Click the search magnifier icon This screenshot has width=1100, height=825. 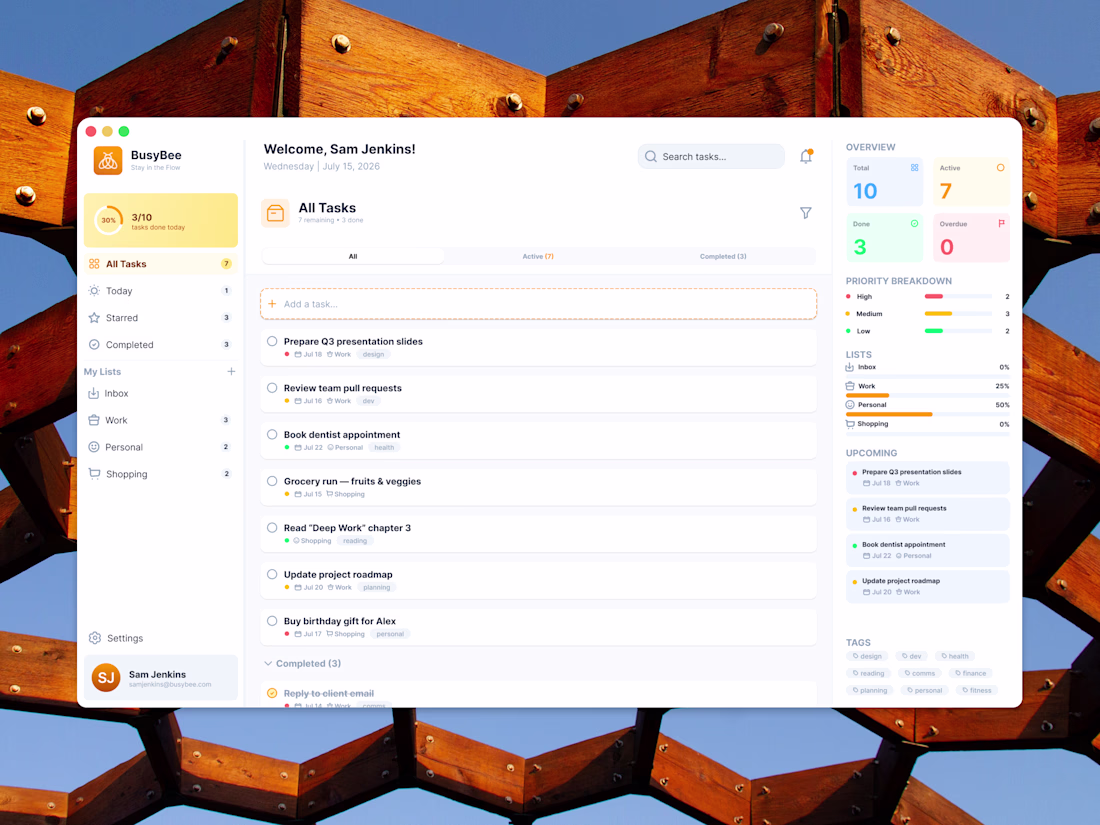click(x=650, y=156)
